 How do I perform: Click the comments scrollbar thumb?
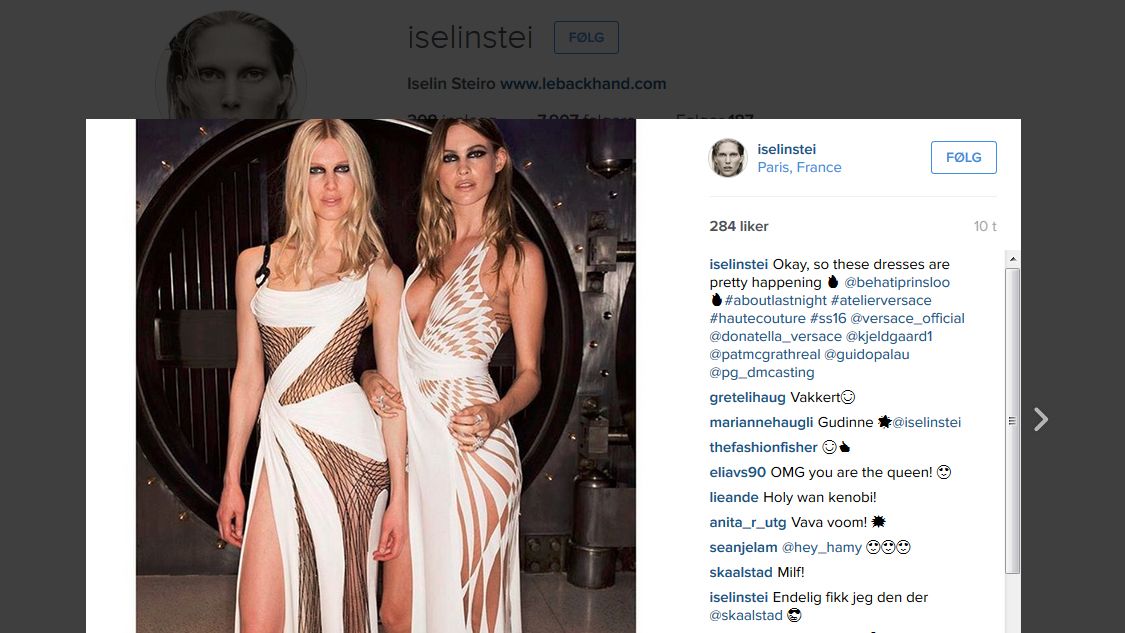click(1012, 421)
